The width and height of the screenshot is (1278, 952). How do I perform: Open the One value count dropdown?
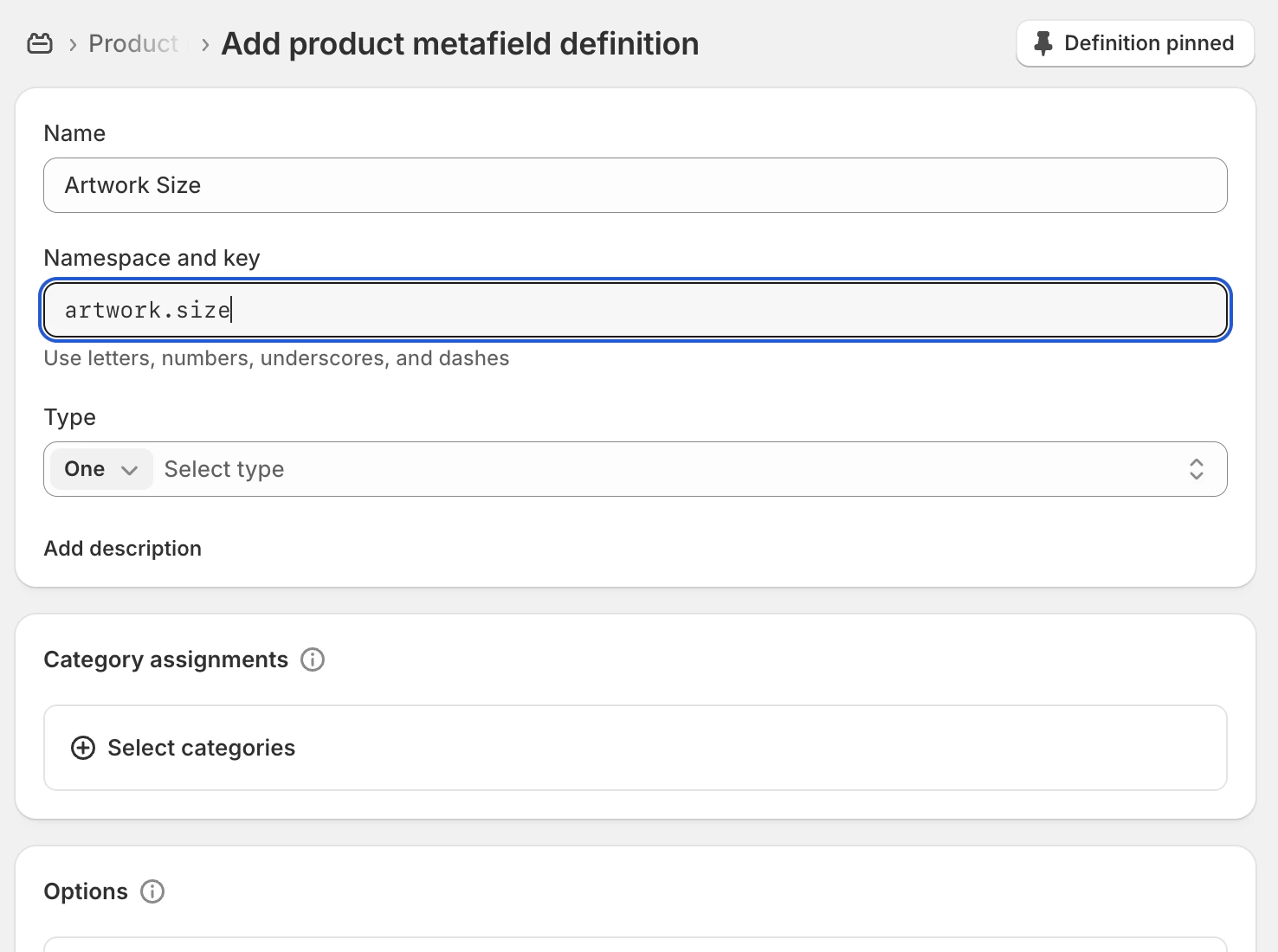(101, 469)
